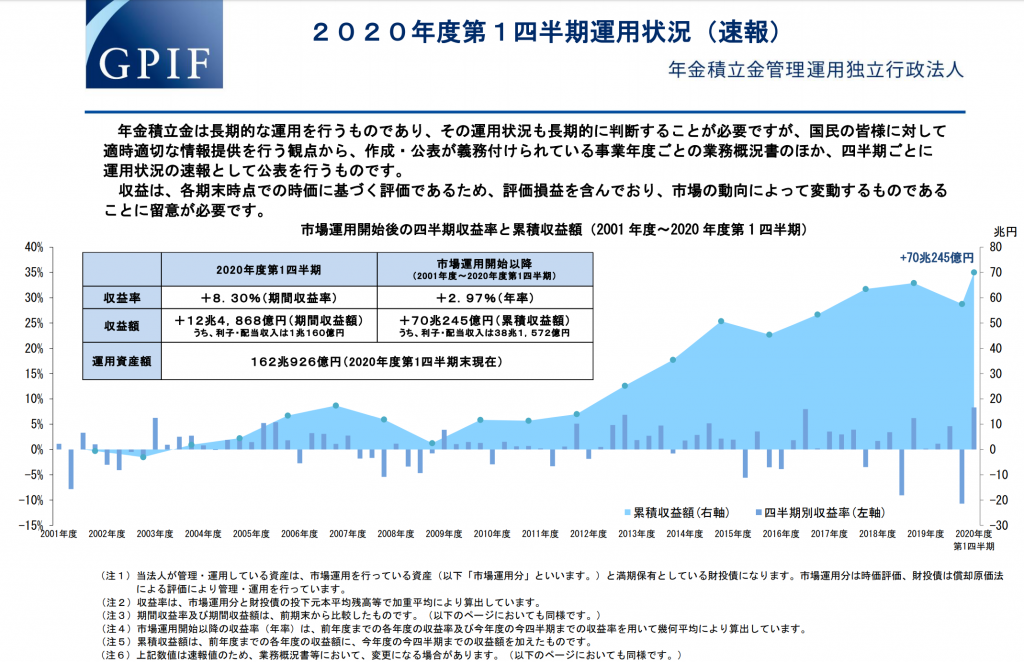Select the 四半期別収益率(左軸) legend label
The height and width of the screenshot is (663, 1024).
[x=819, y=512]
